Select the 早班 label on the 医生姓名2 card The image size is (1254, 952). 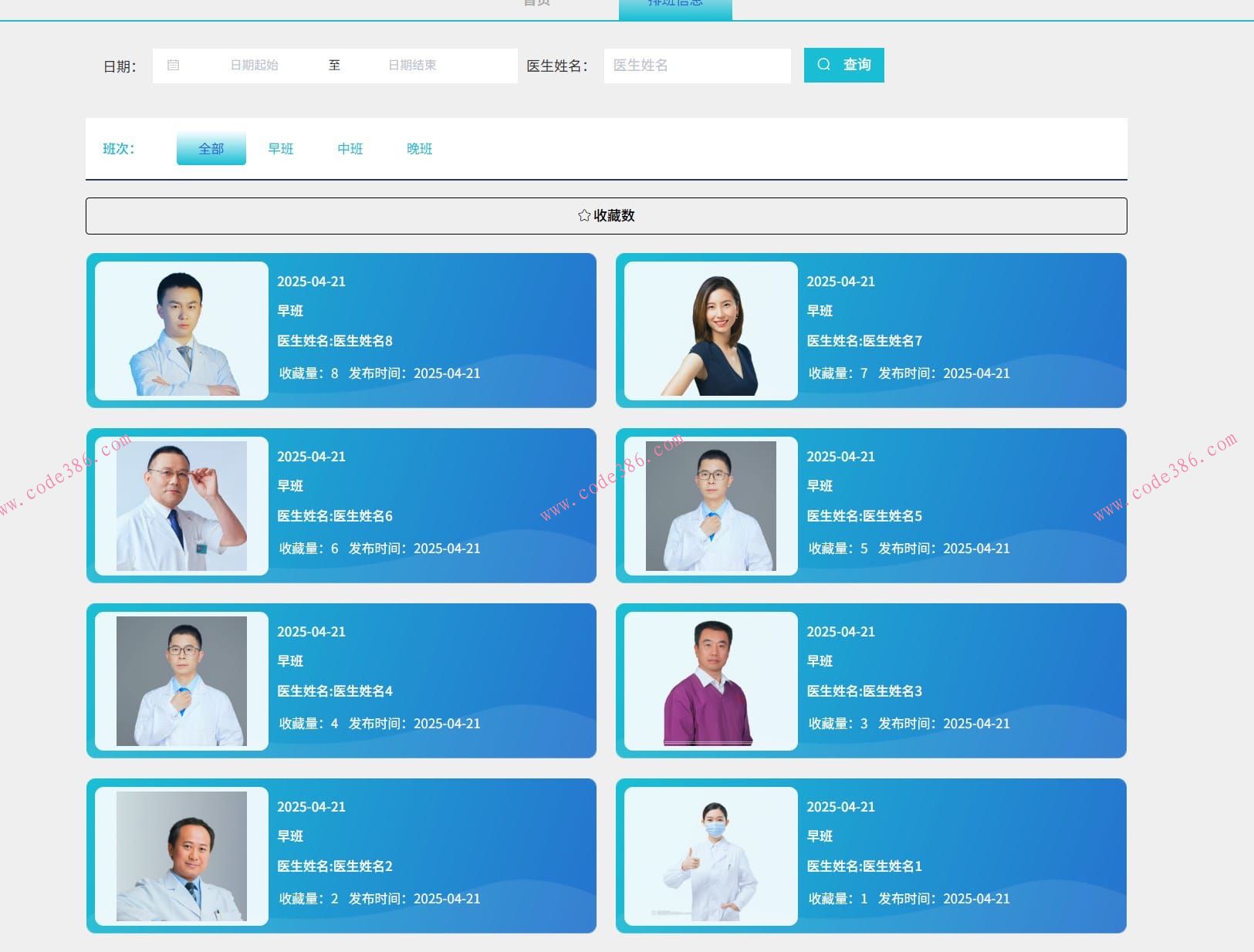290,836
